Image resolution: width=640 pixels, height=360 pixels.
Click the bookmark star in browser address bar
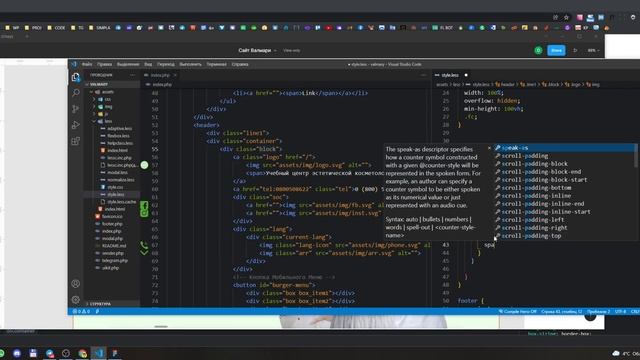[566, 18]
